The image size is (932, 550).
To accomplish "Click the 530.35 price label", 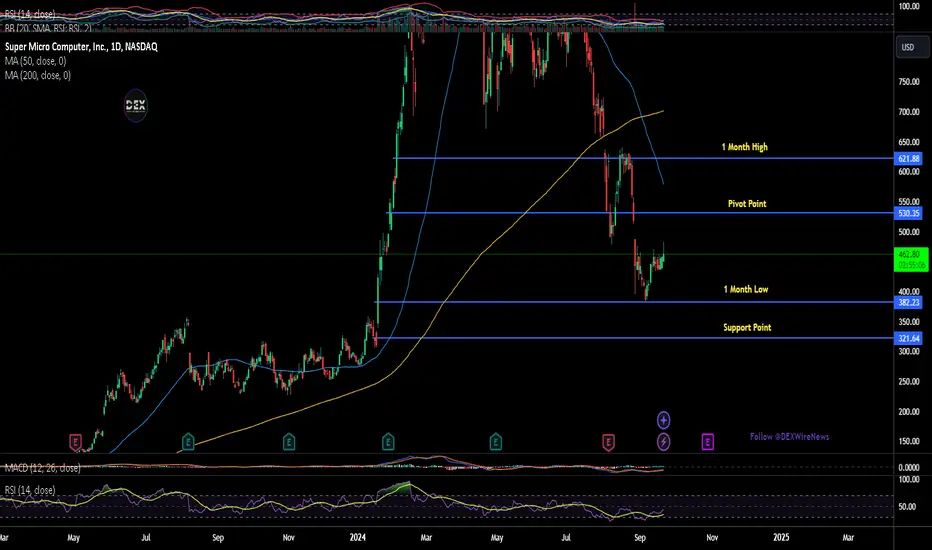I will click(908, 213).
